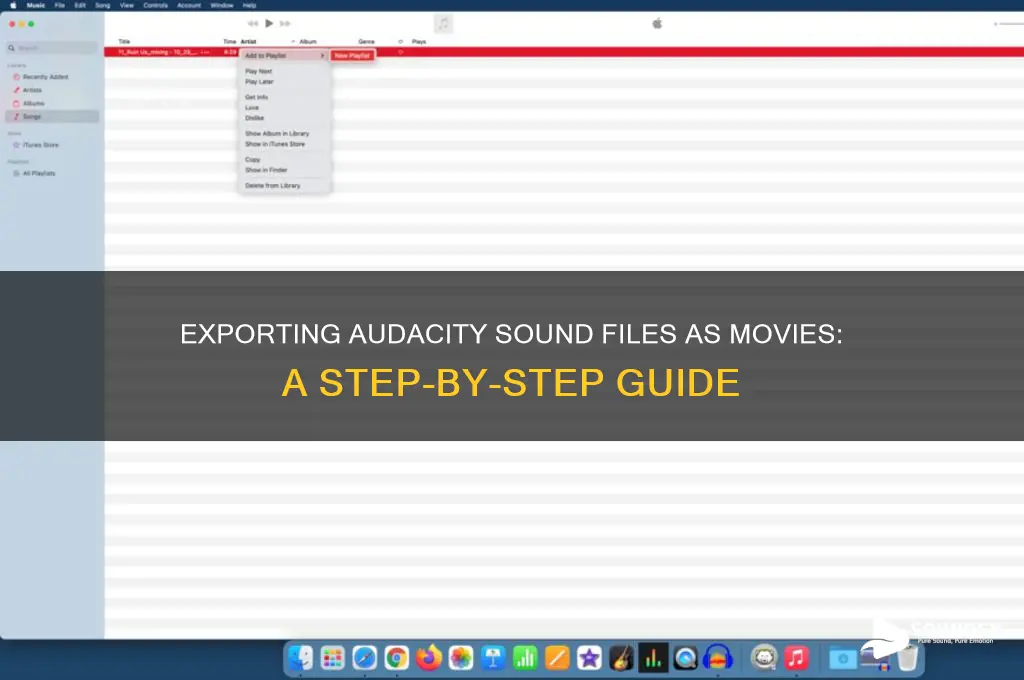Image resolution: width=1024 pixels, height=680 pixels.
Task: Choose Show in iTunes Store
Action: click(275, 144)
